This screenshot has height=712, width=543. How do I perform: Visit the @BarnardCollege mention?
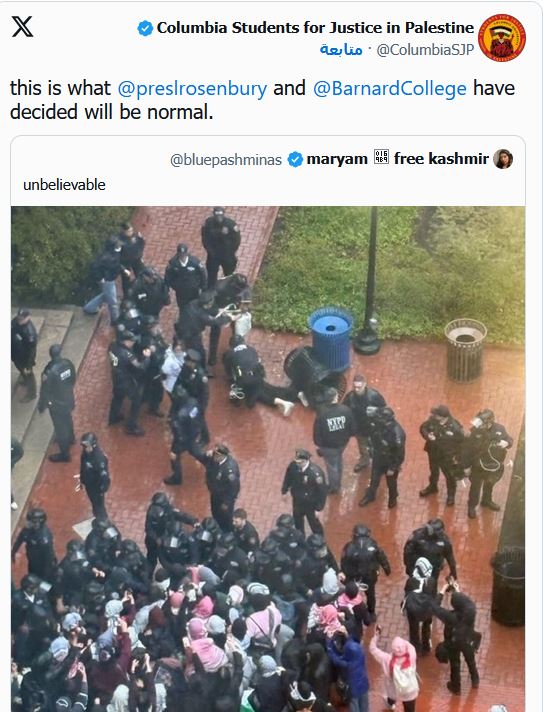390,89
